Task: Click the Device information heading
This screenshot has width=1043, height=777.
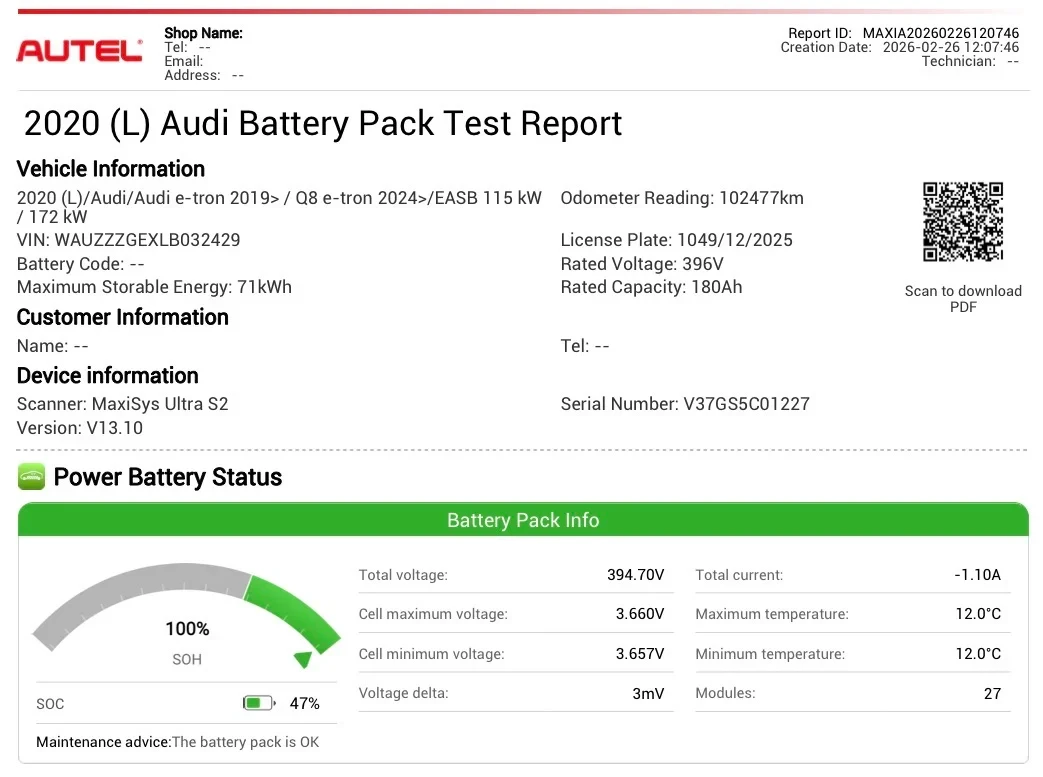Action: [x=108, y=376]
